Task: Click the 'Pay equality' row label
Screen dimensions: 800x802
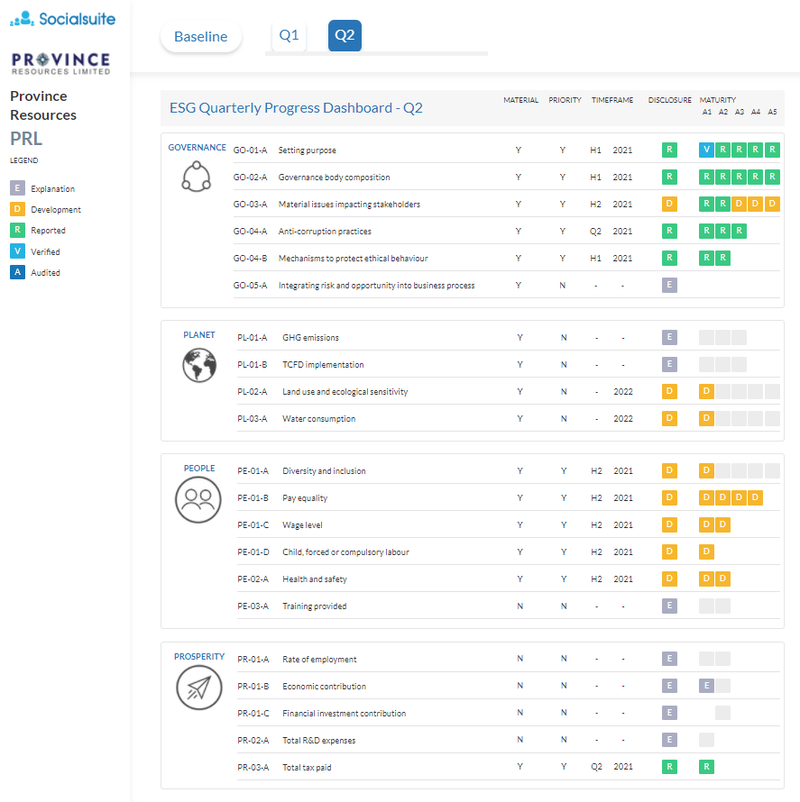Action: click(304, 498)
